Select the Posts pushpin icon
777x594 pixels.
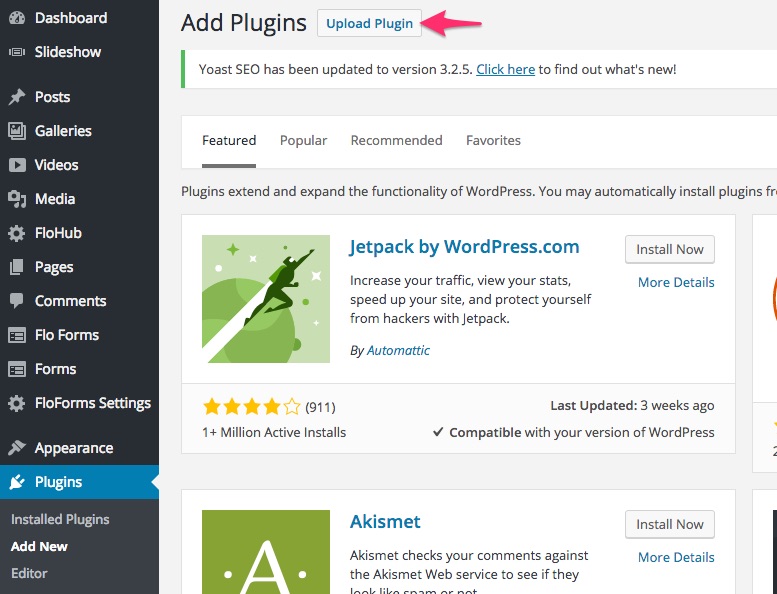17,97
